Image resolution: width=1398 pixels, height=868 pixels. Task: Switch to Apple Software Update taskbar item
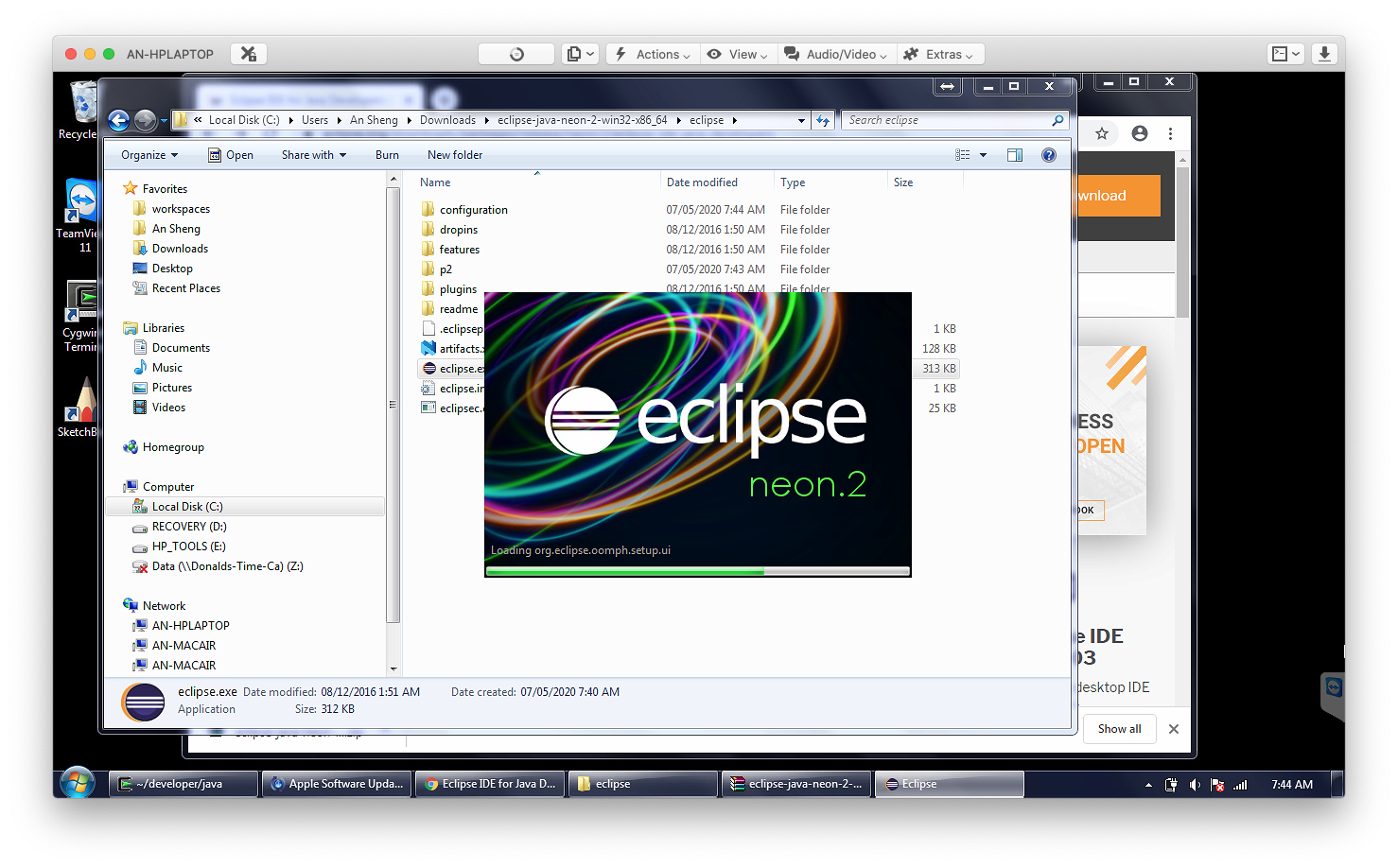pos(337,784)
